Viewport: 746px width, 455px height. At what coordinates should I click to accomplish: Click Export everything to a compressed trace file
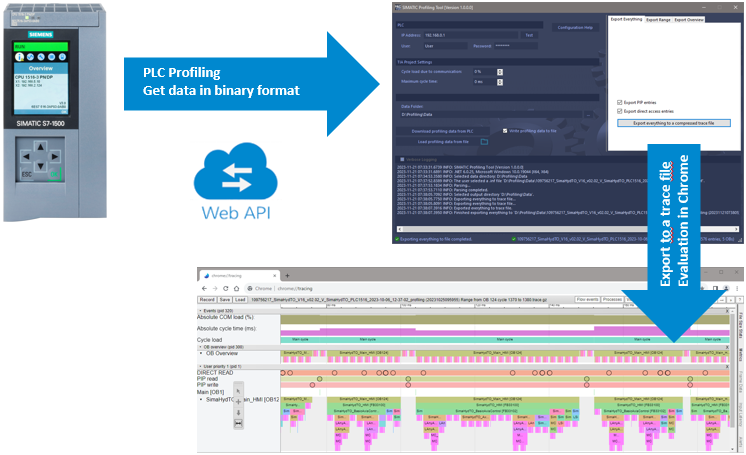pyautogui.click(x=674, y=123)
